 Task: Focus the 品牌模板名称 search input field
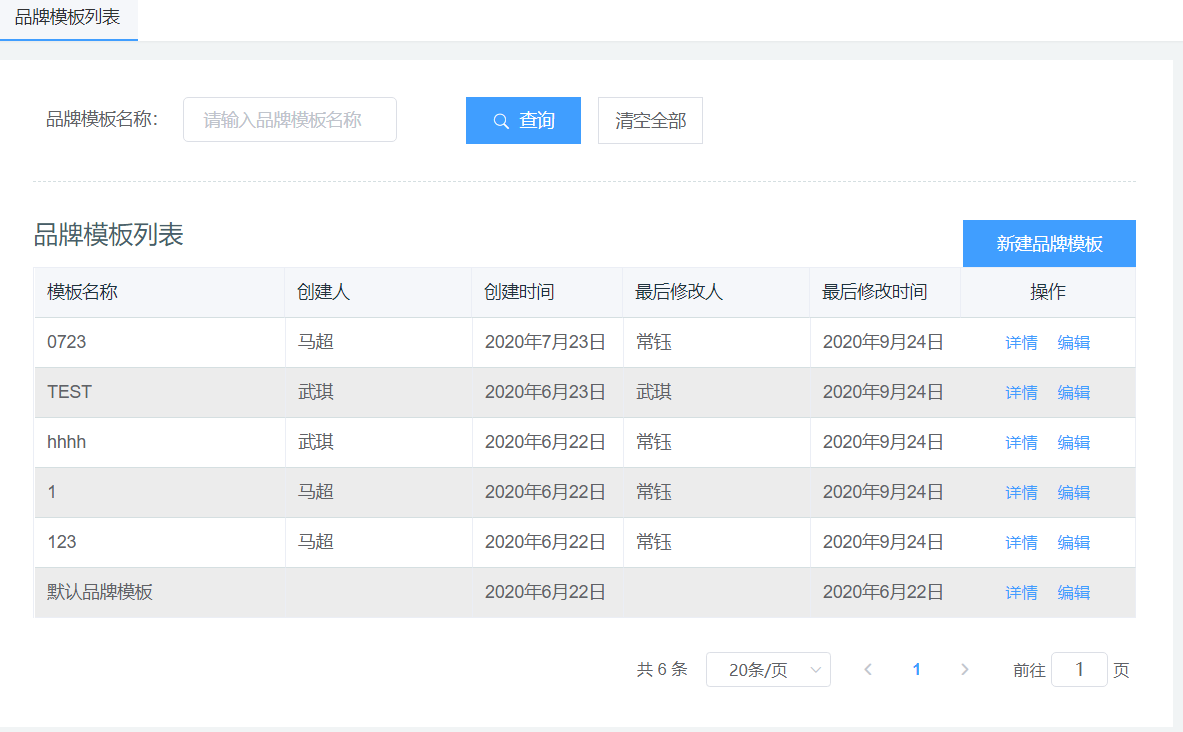coord(290,120)
